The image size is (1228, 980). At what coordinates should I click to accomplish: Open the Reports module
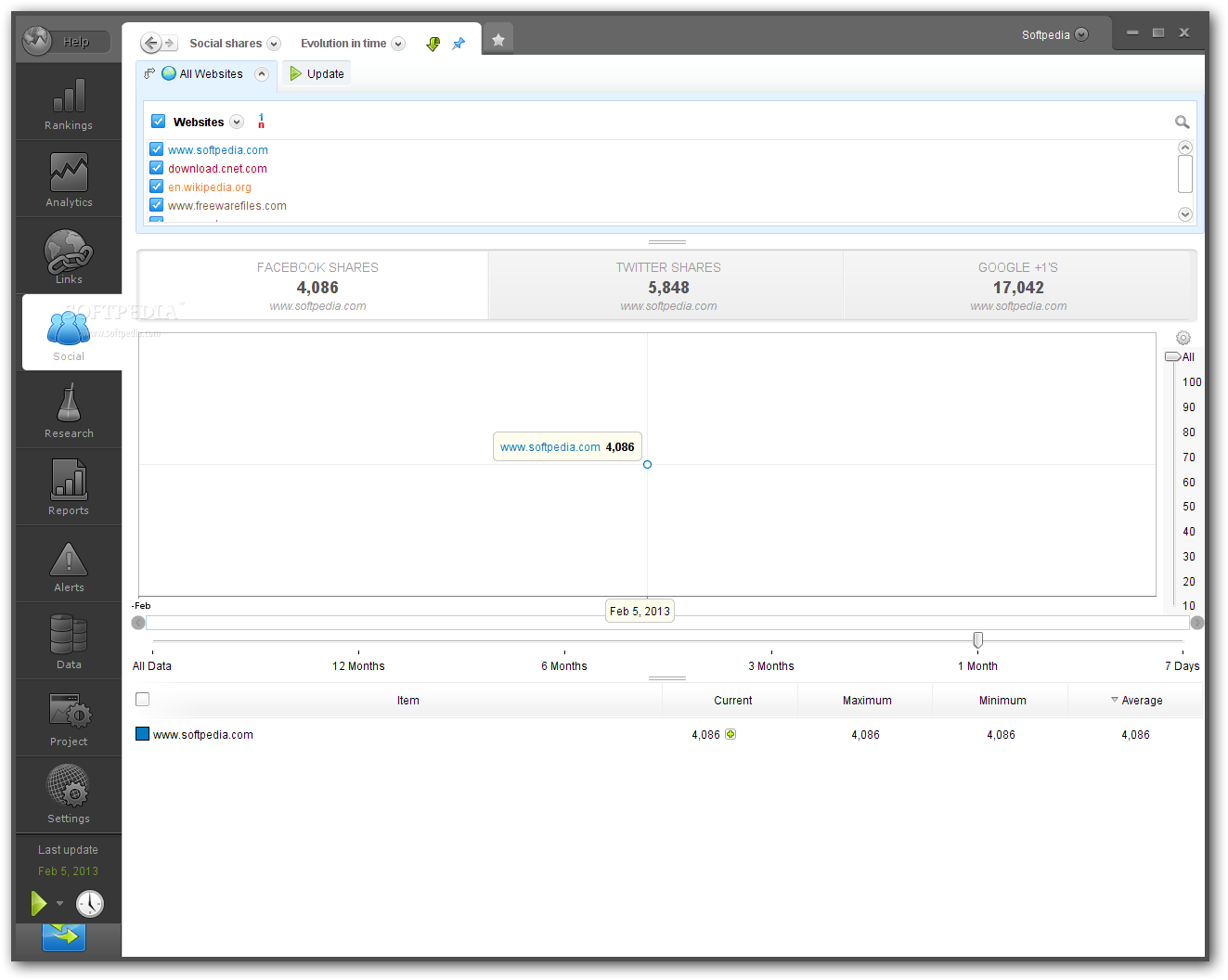coord(69,487)
